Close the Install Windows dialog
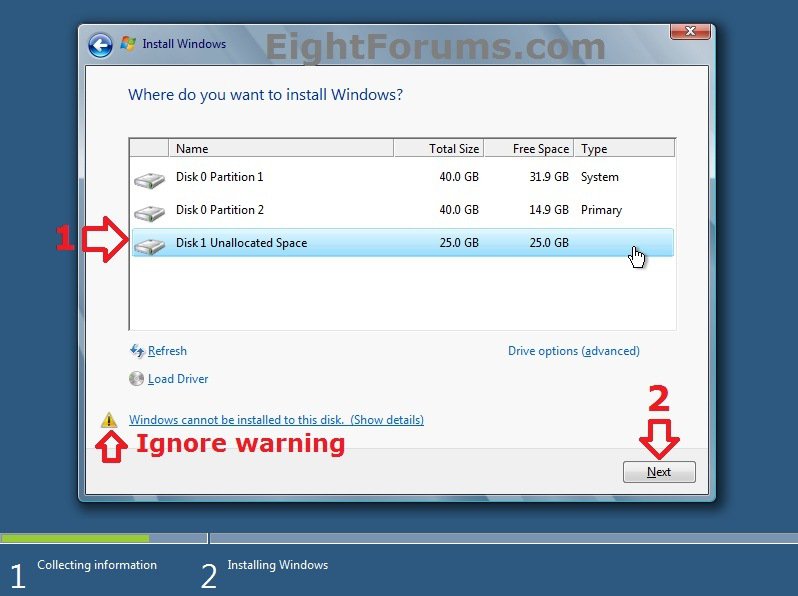 coord(690,31)
